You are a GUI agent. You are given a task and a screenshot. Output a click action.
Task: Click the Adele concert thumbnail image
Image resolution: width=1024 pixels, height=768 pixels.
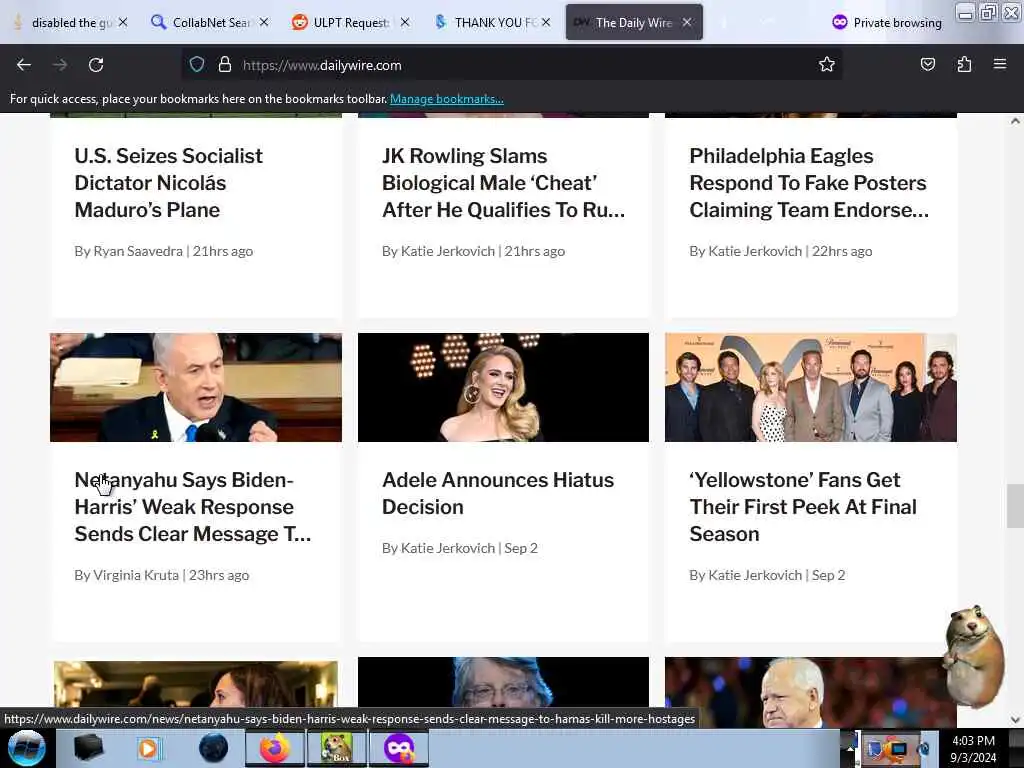504,387
